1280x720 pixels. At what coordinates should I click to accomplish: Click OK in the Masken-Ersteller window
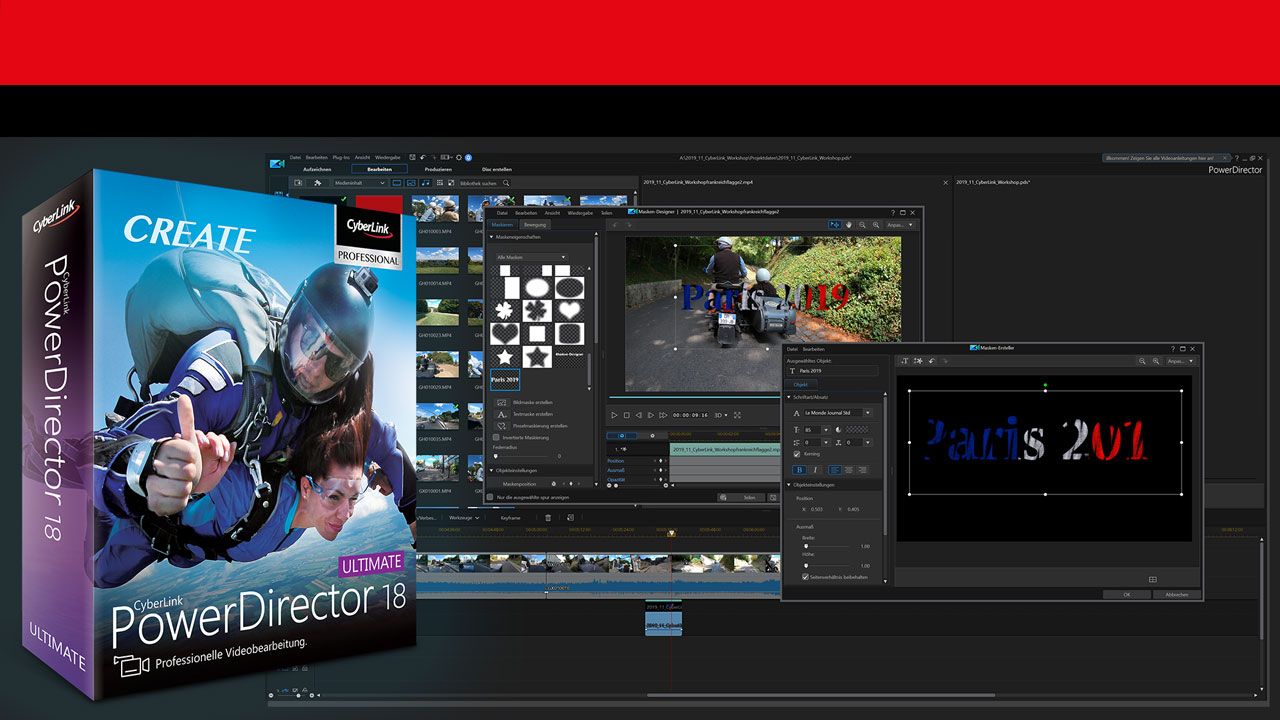tap(1126, 594)
